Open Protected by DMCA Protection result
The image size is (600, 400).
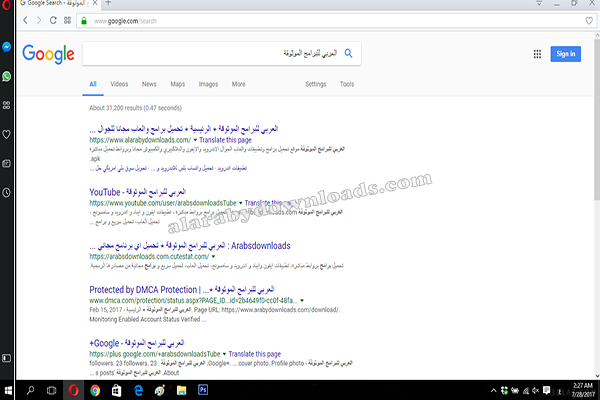coord(182,290)
